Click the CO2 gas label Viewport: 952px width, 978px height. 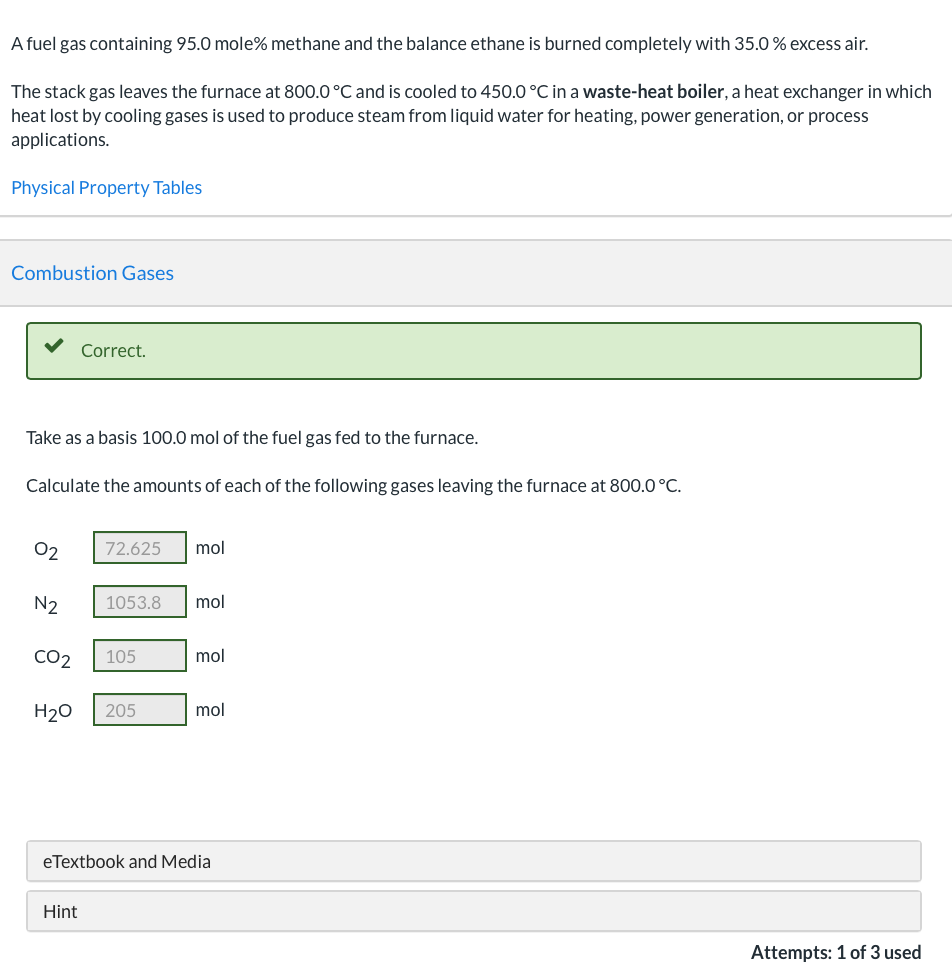[52, 658]
